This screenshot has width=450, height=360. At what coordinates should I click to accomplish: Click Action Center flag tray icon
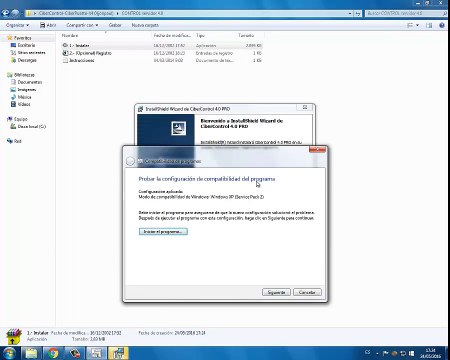click(385, 353)
